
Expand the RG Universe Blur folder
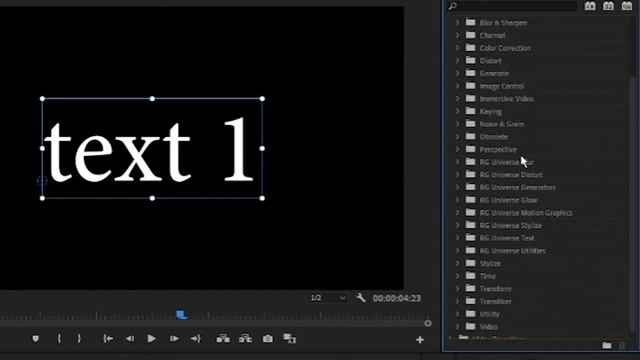point(458,162)
